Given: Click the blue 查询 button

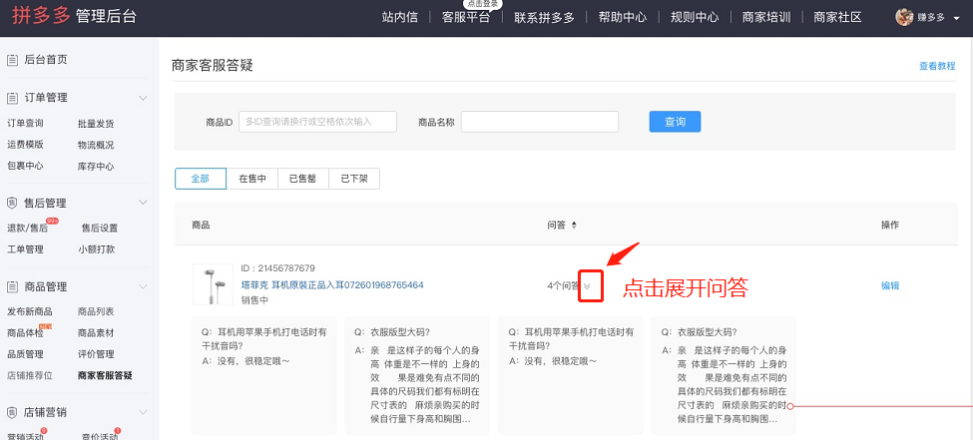Looking at the screenshot, I should (x=675, y=122).
